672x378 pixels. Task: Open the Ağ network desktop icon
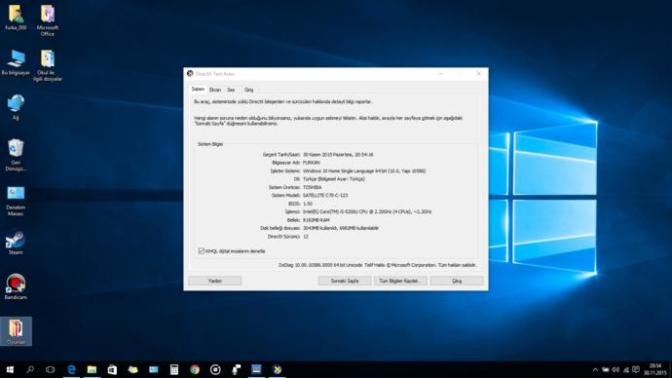[x=16, y=107]
